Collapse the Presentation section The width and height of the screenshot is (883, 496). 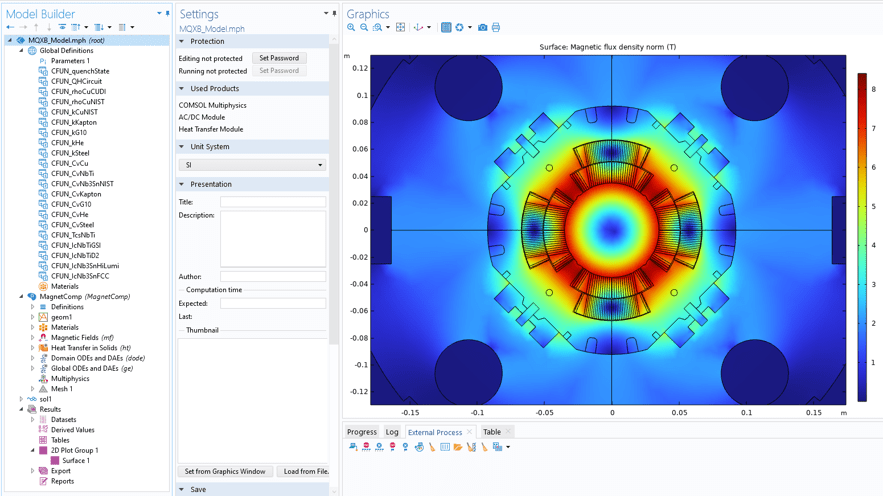click(181, 185)
